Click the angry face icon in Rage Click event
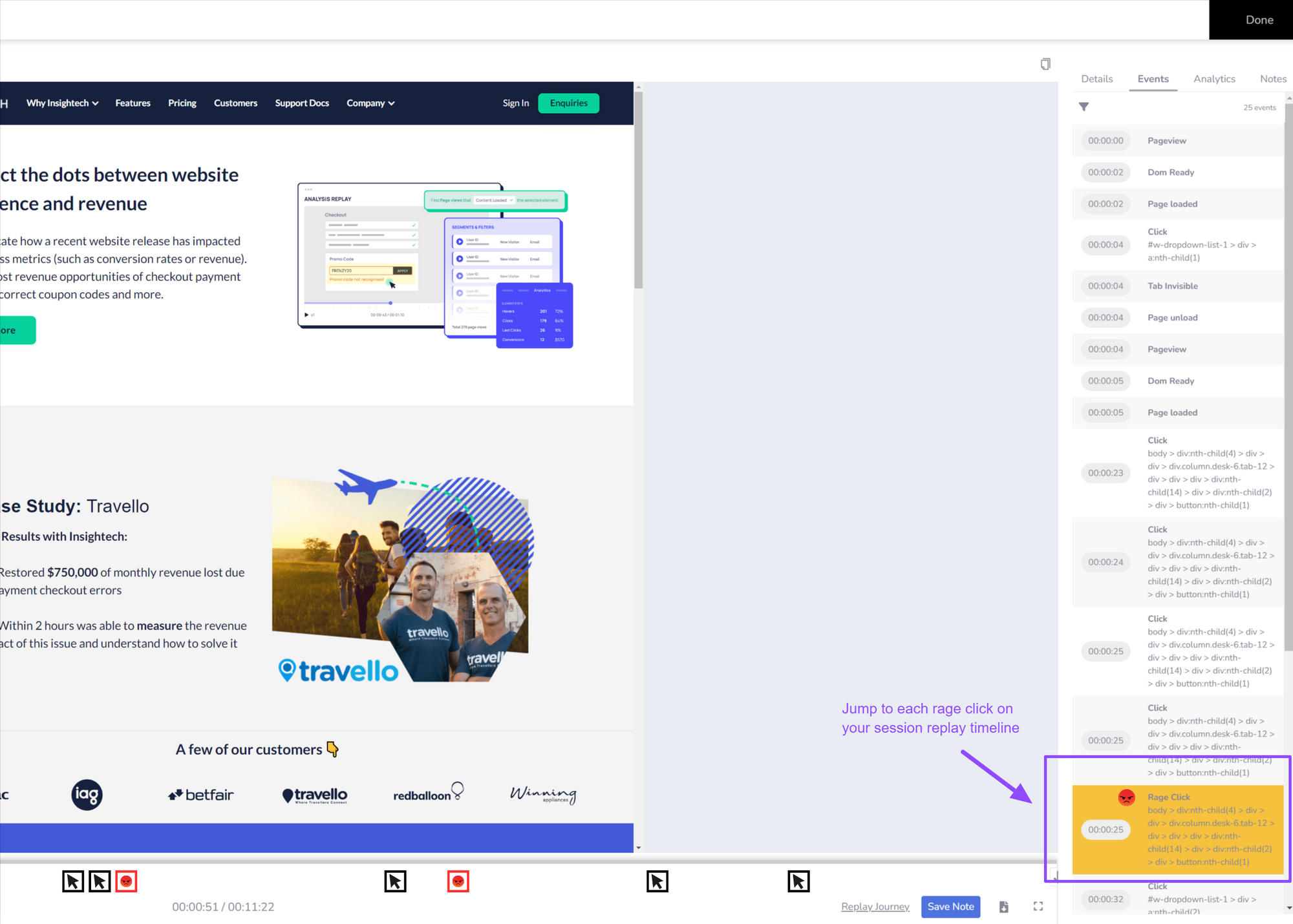The width and height of the screenshot is (1293, 924). point(1126,797)
